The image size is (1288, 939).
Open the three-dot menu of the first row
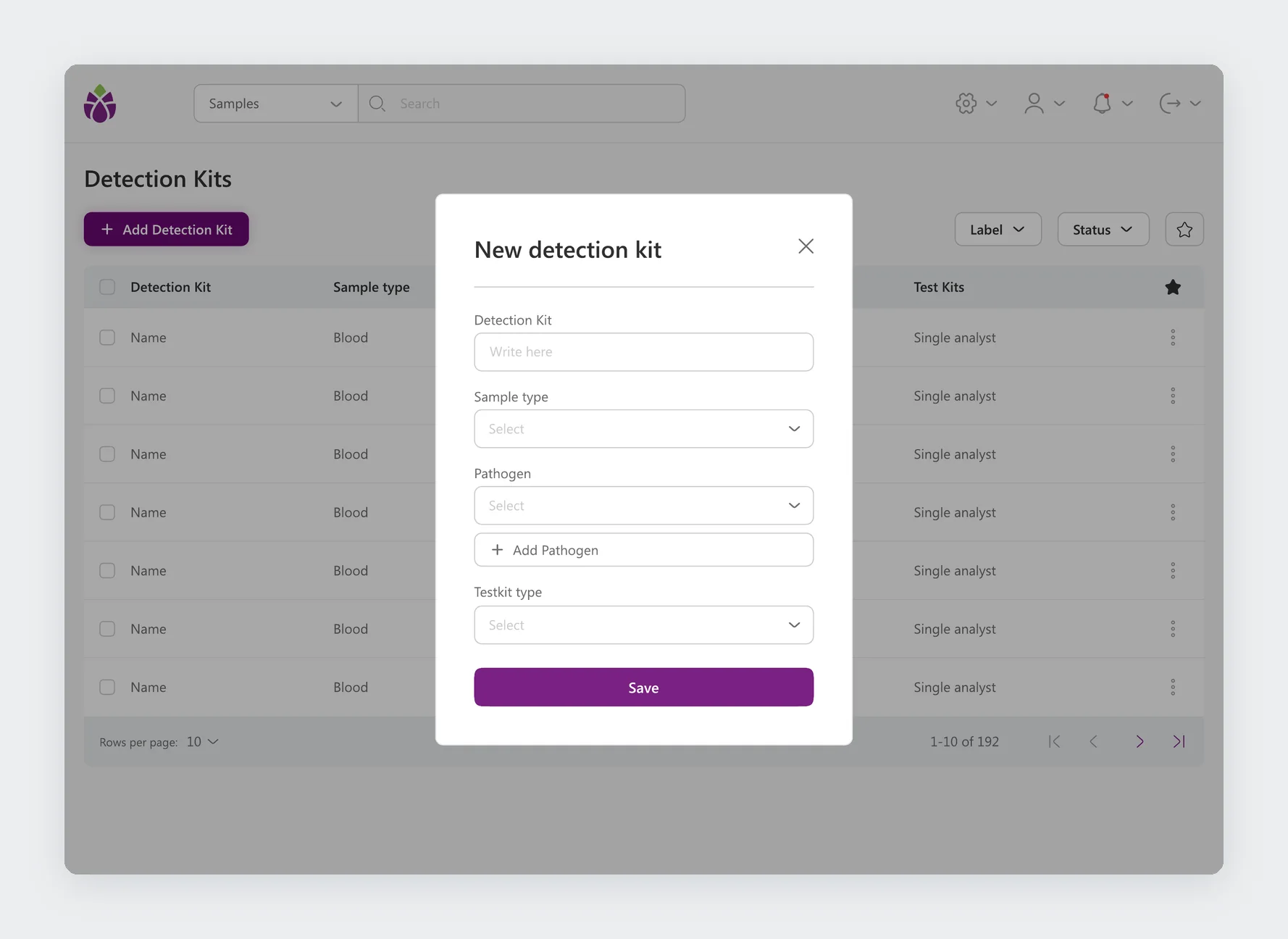point(1173,338)
